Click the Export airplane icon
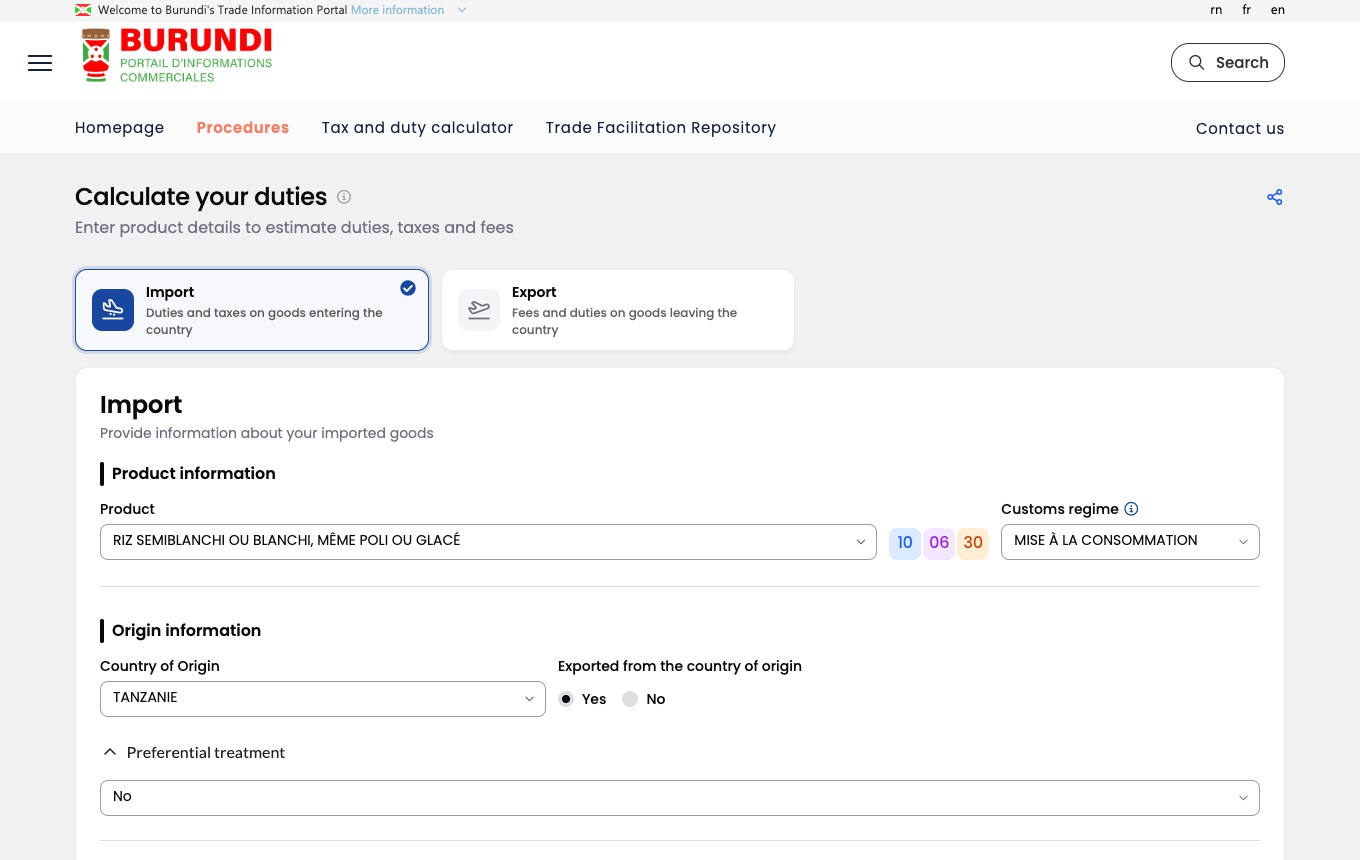This screenshot has height=860, width=1360. [x=479, y=310]
